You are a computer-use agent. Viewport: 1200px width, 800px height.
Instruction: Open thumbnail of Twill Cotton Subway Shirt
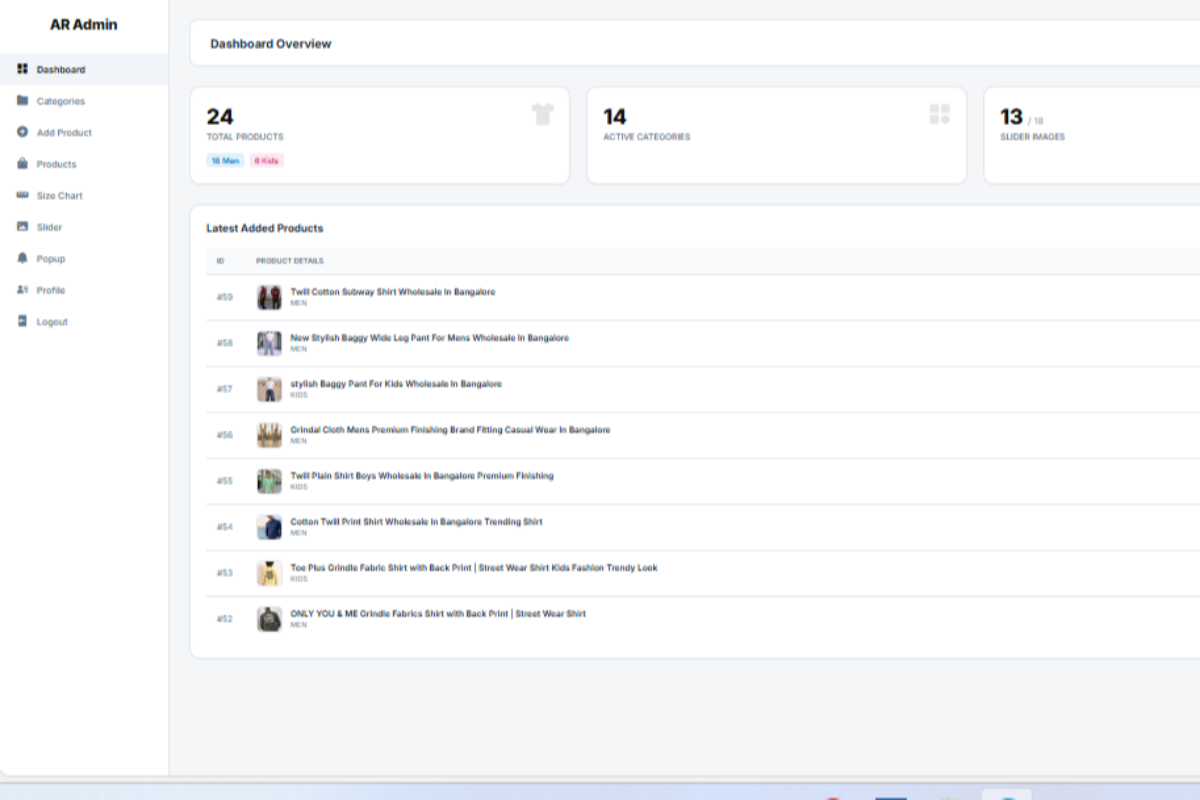point(269,297)
